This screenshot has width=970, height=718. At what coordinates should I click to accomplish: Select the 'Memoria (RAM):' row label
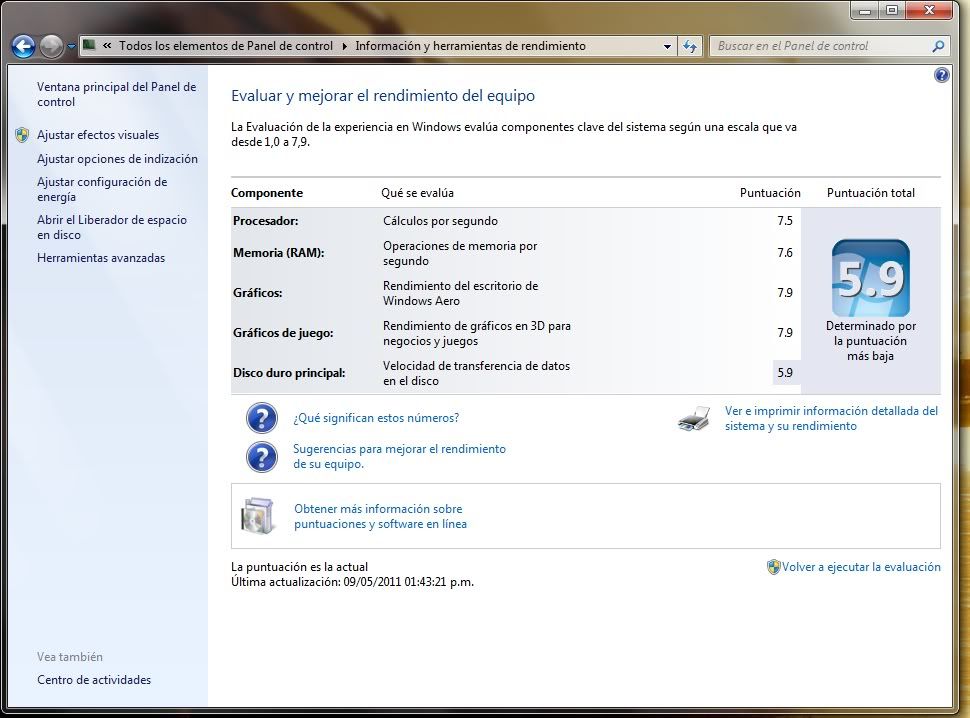(x=278, y=253)
